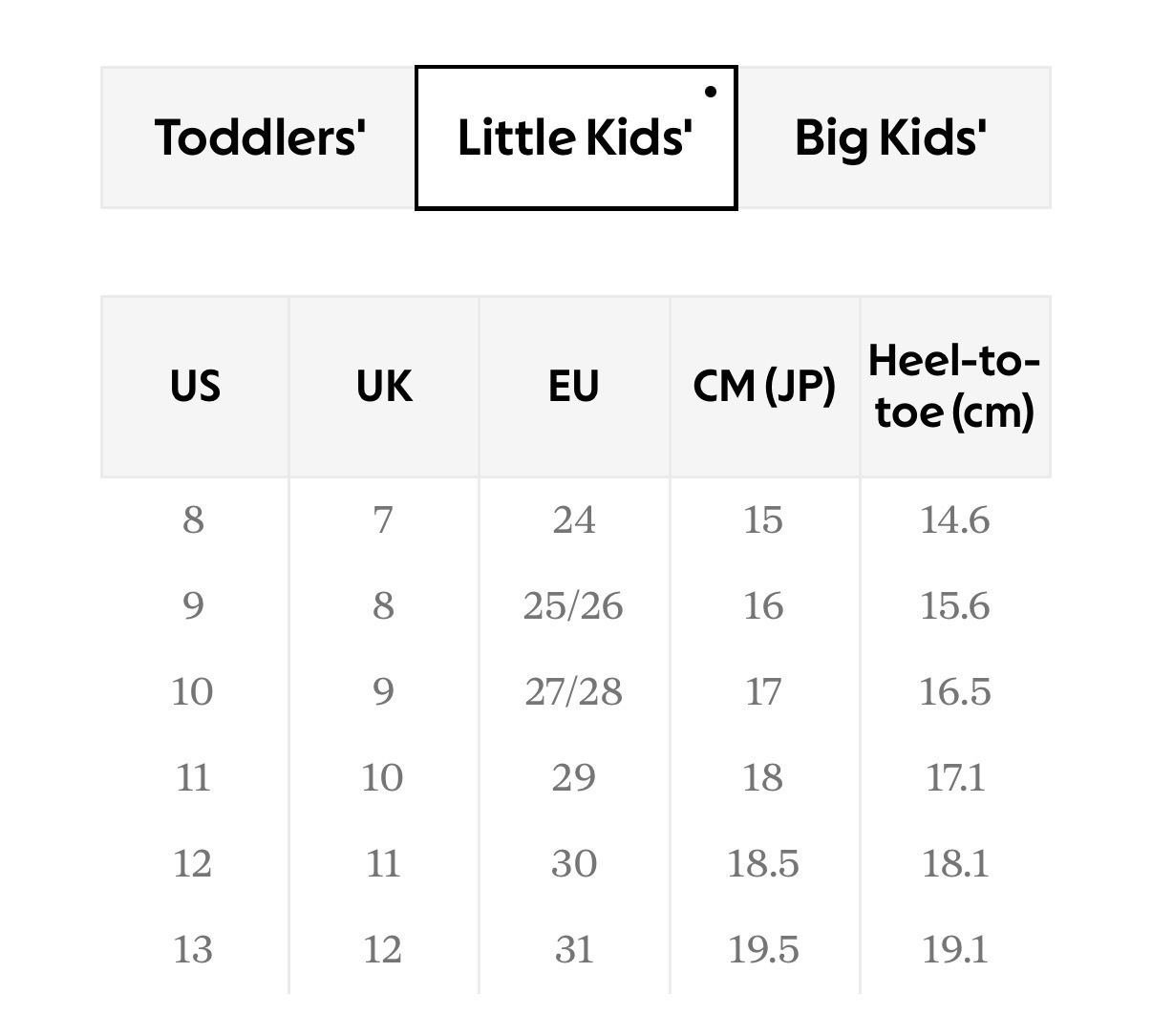This screenshot has width=1152, height=1036.
Task: Click EU size 29 cell
Action: [573, 778]
